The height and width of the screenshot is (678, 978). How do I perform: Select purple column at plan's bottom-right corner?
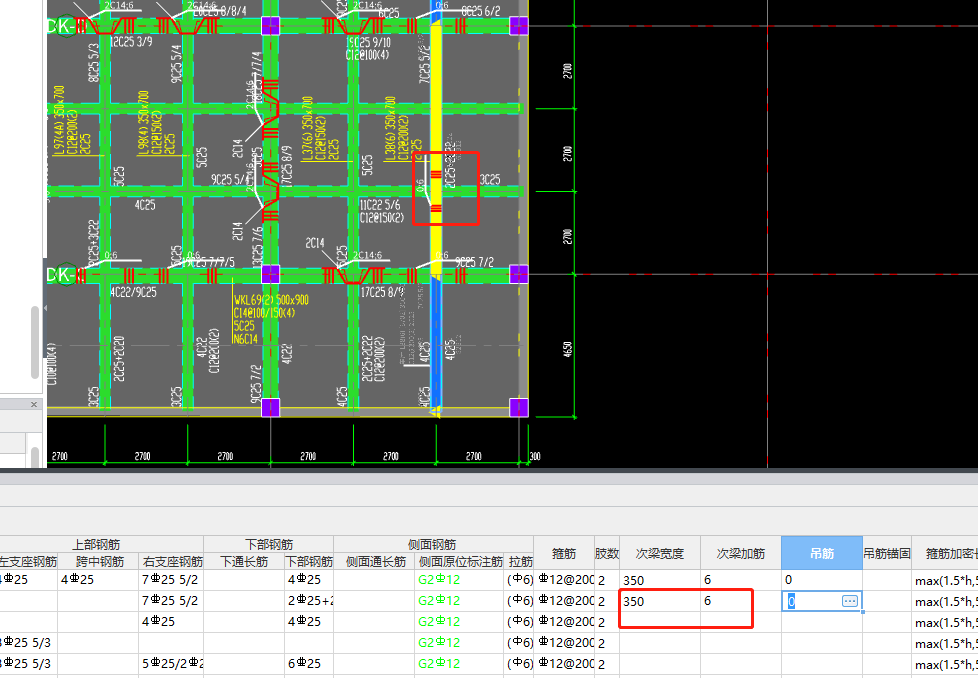519,408
